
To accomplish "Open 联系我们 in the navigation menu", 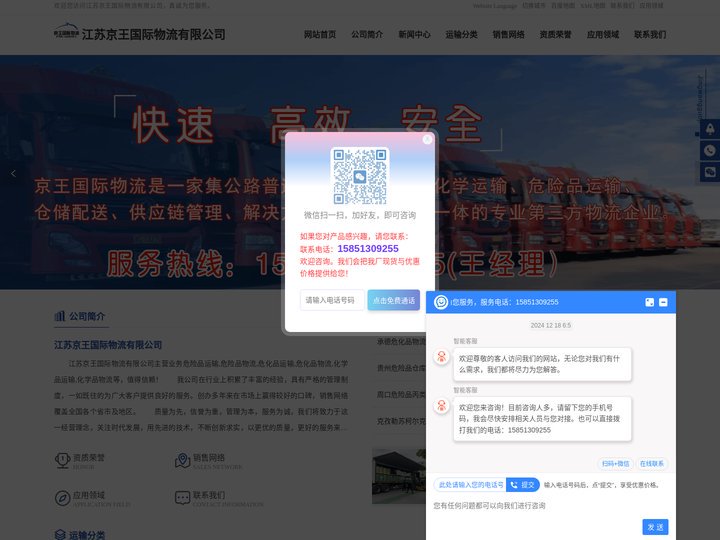I will point(650,34).
